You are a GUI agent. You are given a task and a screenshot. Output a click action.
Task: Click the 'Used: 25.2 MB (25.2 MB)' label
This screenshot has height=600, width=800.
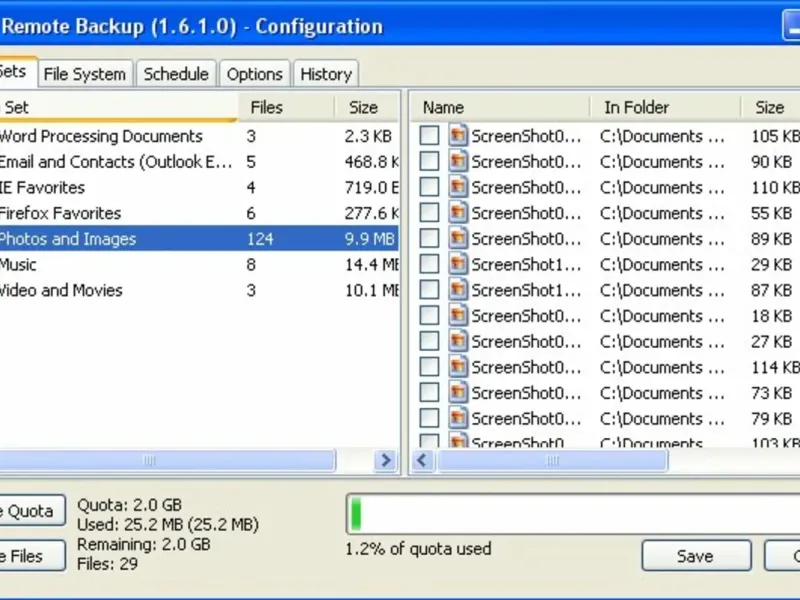168,524
